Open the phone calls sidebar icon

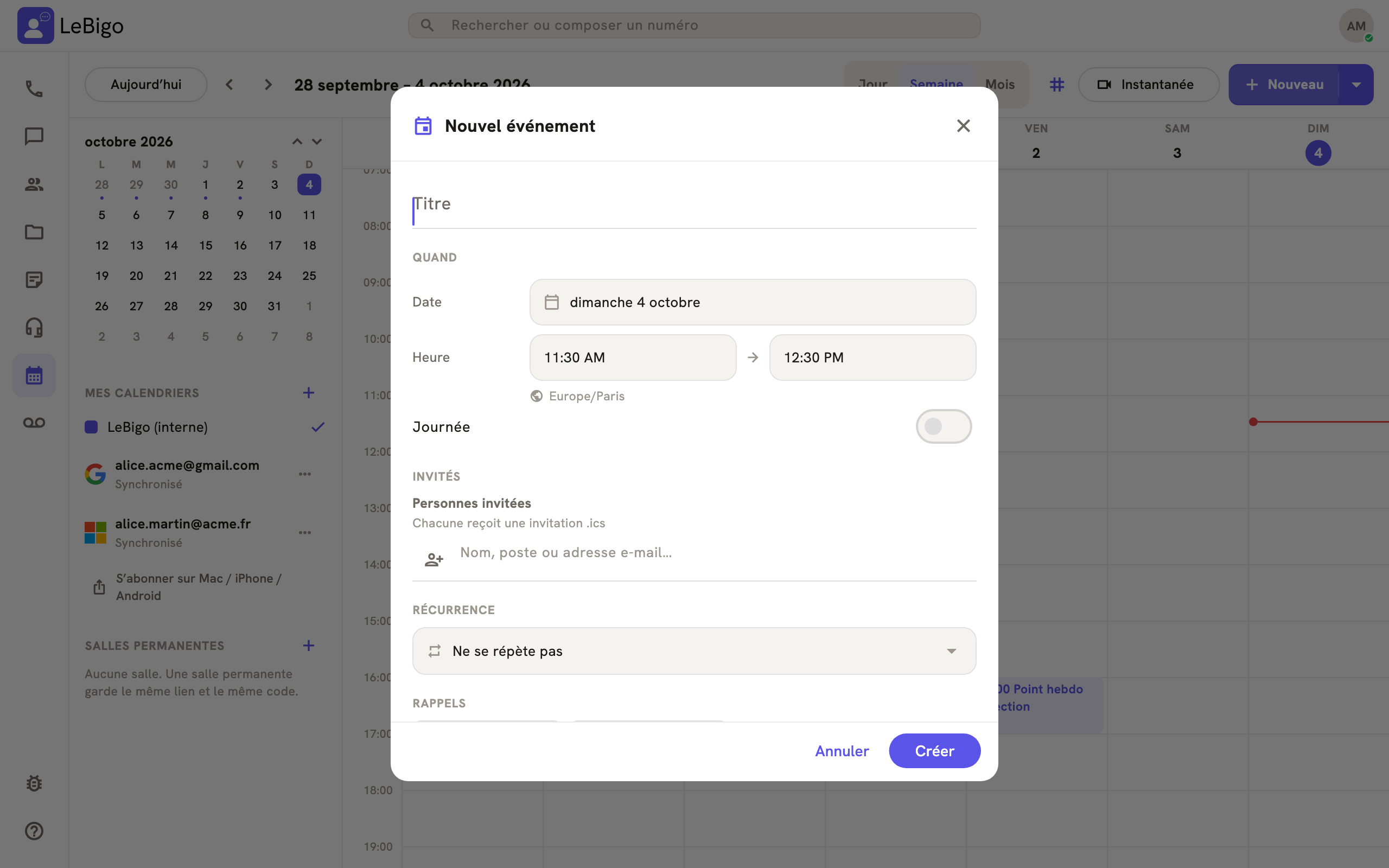click(x=34, y=89)
